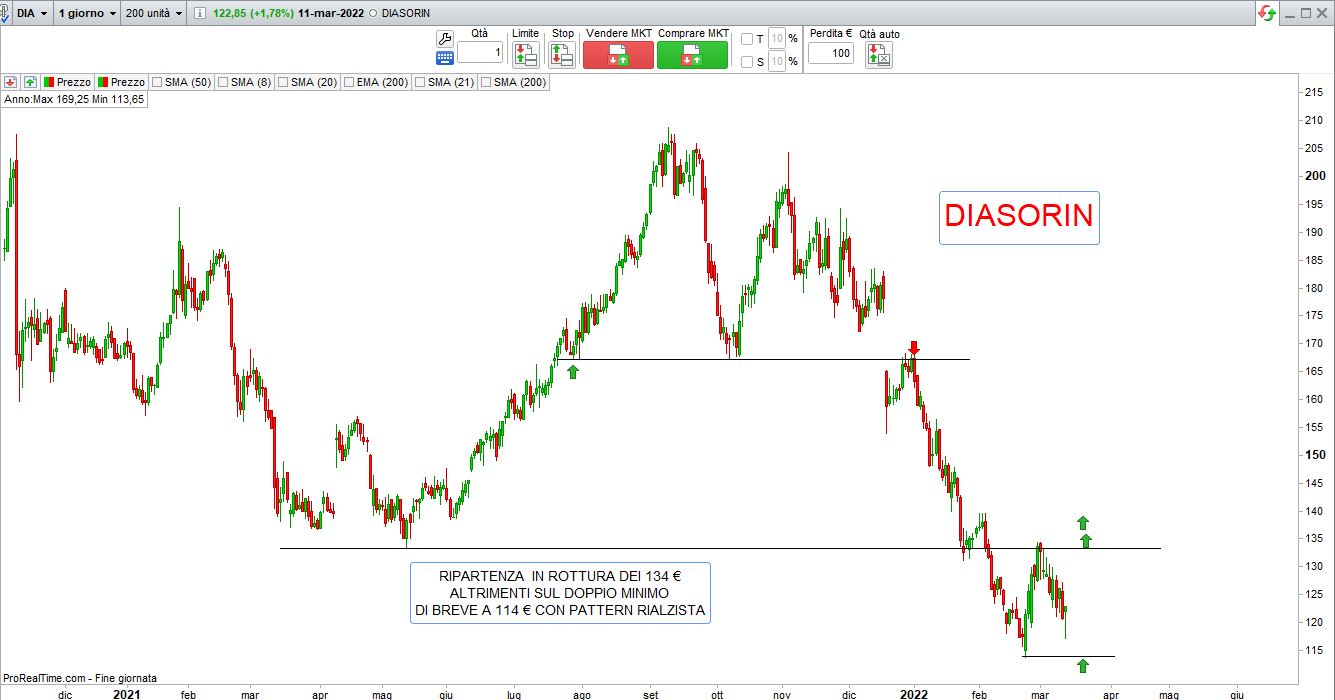Tick the T percentage checkbox
This screenshot has width=1335, height=700.
tap(747, 39)
